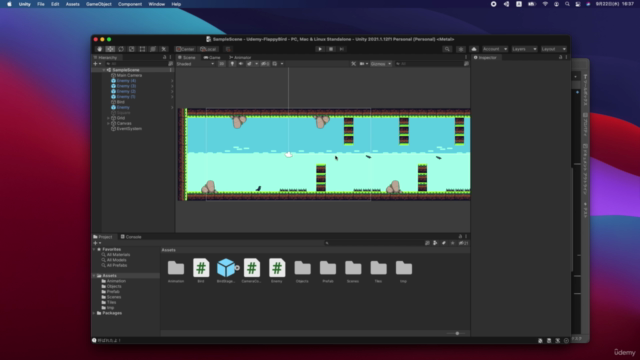Click the Step frame button

(342, 49)
